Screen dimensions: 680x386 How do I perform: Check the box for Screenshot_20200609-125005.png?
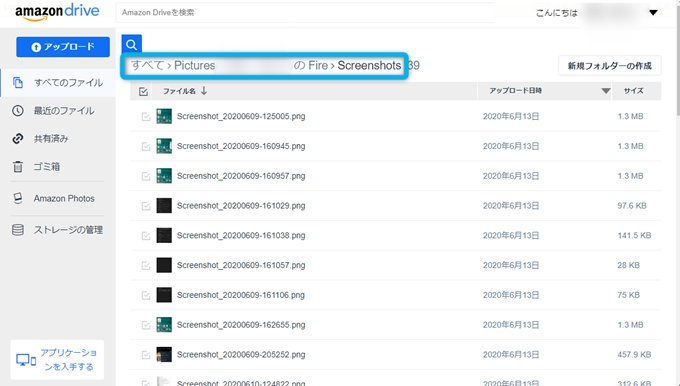pyautogui.click(x=146, y=116)
